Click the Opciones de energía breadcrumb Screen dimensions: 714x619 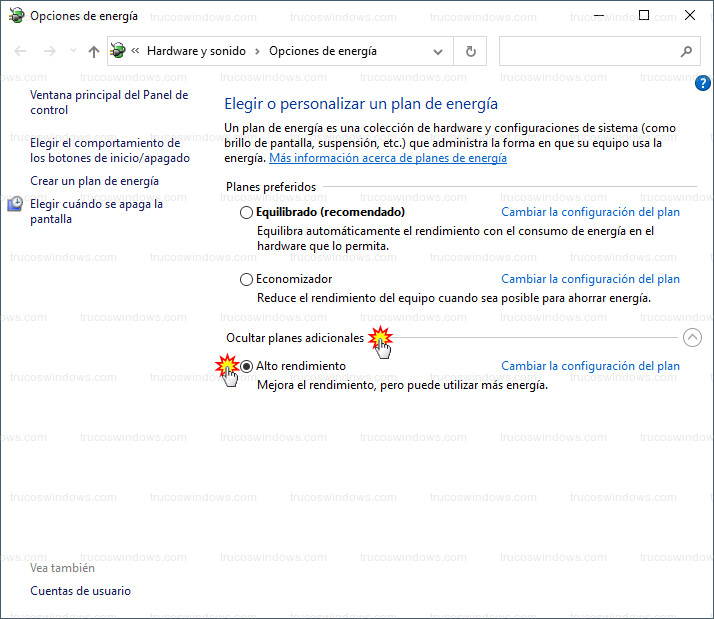[323, 51]
